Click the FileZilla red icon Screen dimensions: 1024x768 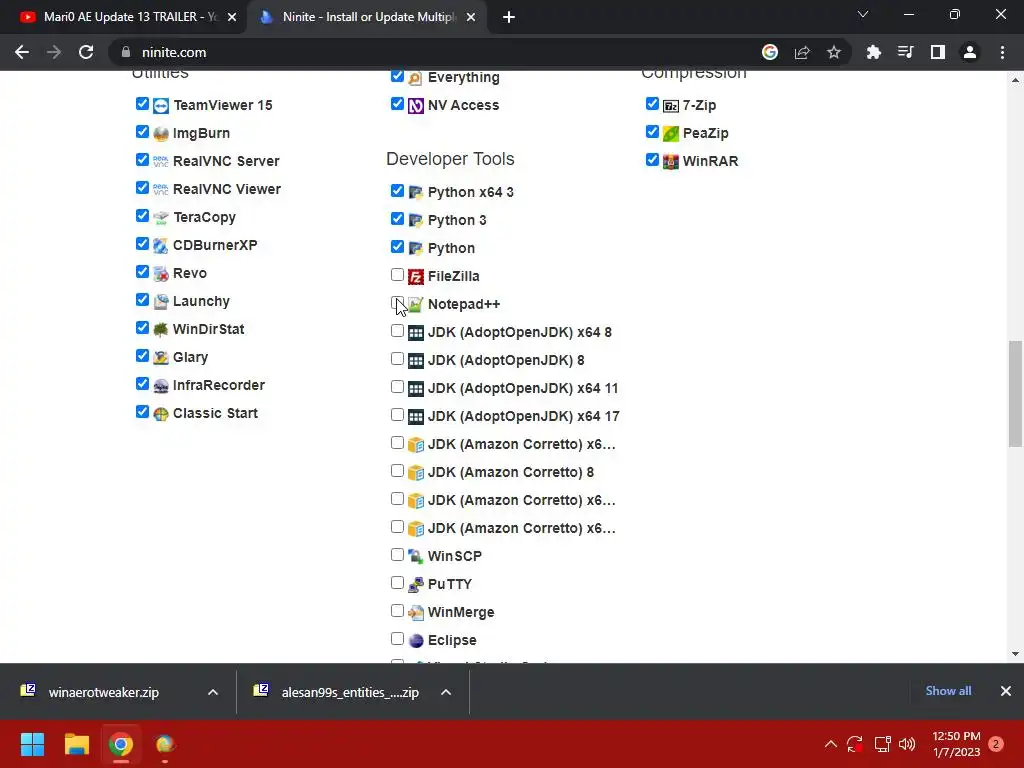[415, 276]
